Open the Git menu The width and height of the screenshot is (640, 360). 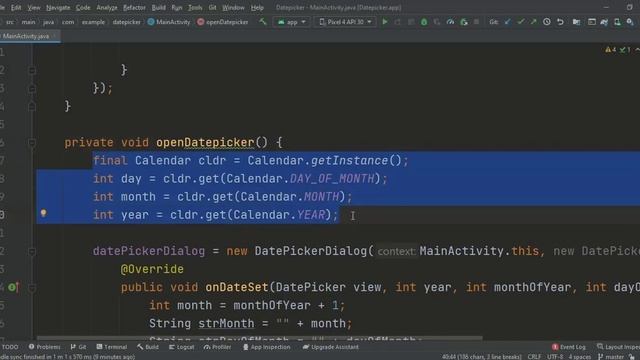(x=212, y=7)
